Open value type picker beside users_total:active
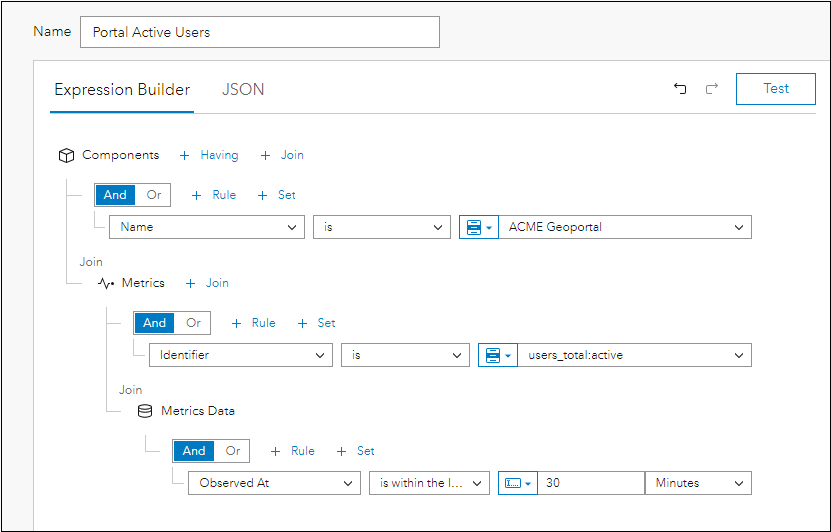Screen dimensions: 831x532 (497, 355)
